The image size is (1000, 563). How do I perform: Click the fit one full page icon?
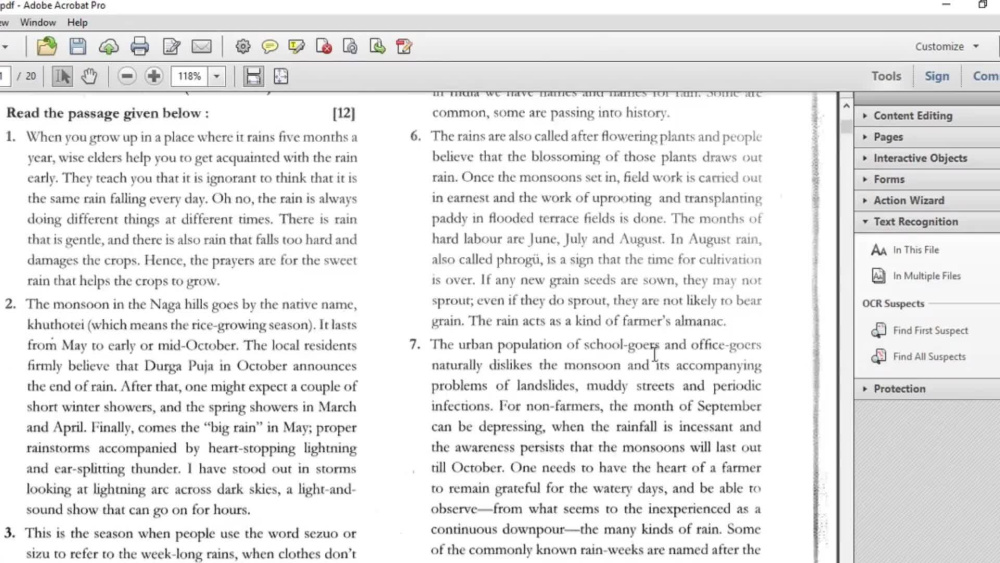pyautogui.click(x=281, y=77)
